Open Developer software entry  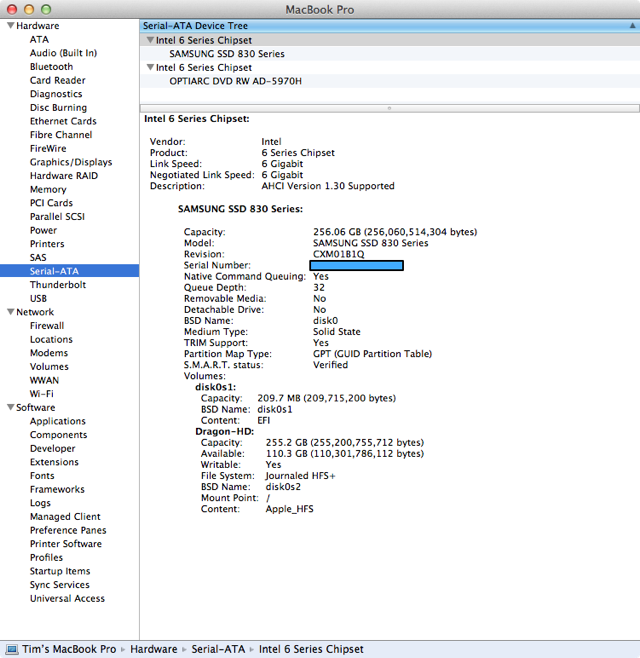pos(52,448)
